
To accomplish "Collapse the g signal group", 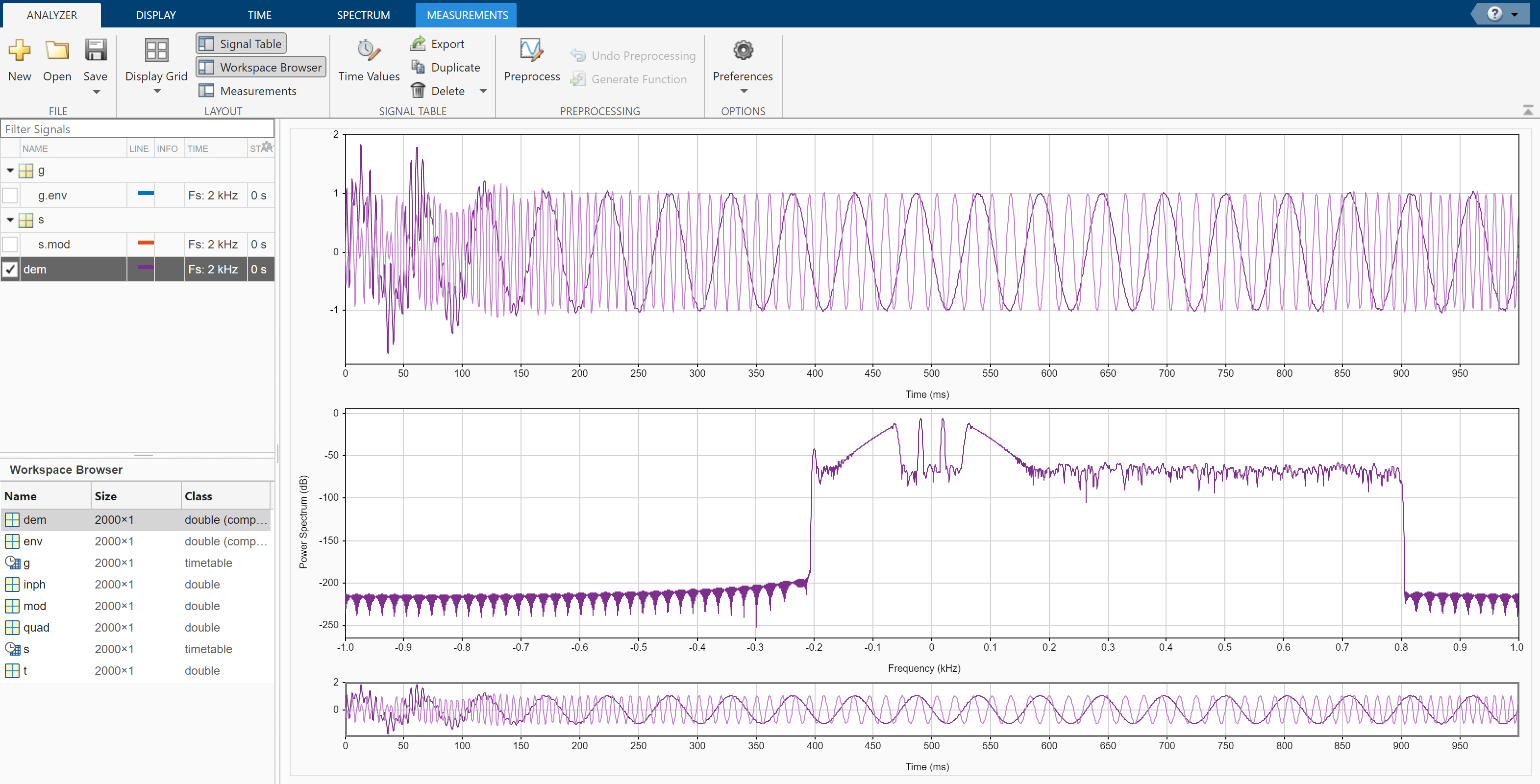I will (10, 171).
